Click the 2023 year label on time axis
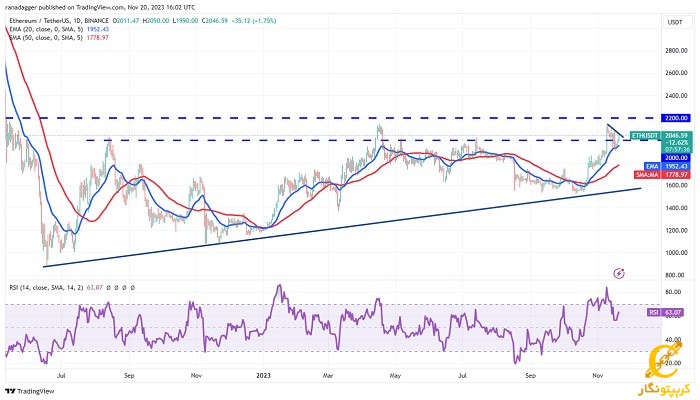700x400 pixels. pos(263,375)
